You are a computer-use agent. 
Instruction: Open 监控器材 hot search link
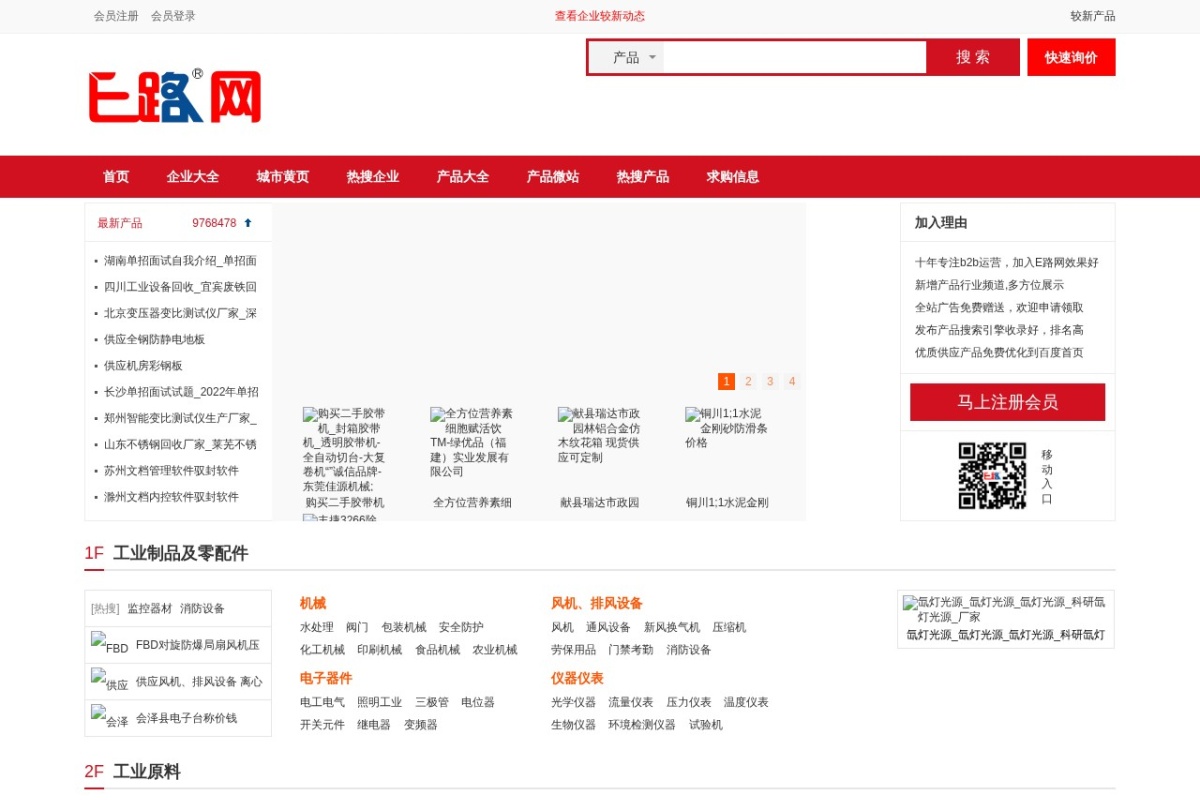[149, 609]
